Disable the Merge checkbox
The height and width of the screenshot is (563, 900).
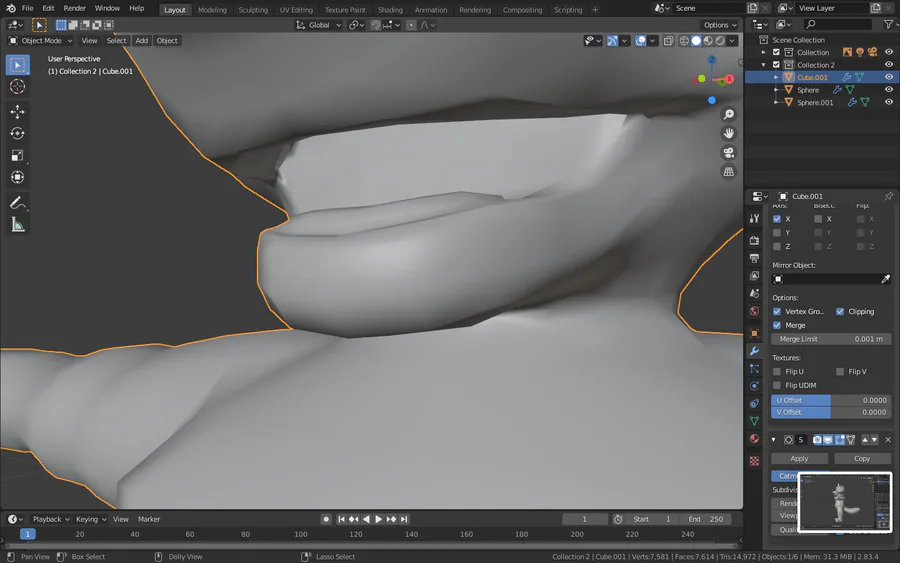tap(777, 325)
